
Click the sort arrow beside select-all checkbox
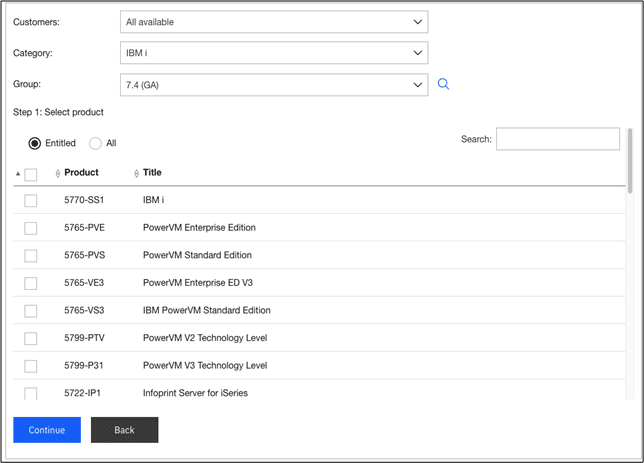point(17,174)
